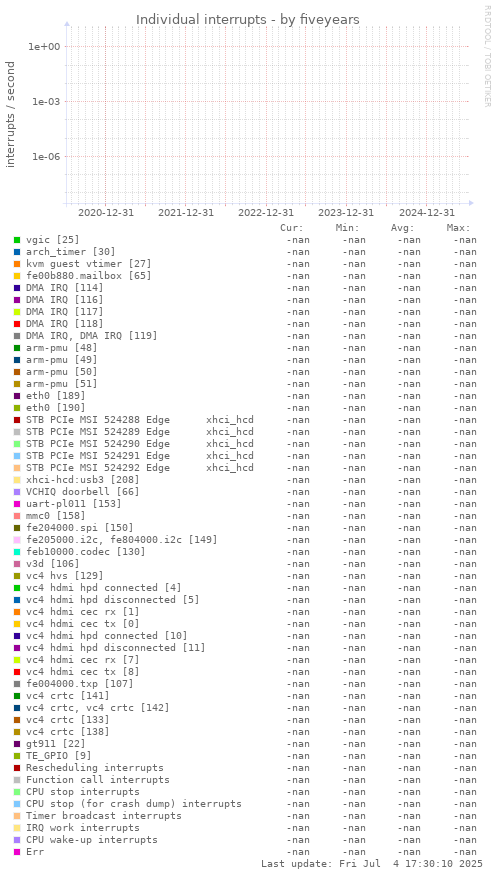Viewport: 497px width, 876px height.
Task: Click the 'Max:' column header
Action: point(458,228)
